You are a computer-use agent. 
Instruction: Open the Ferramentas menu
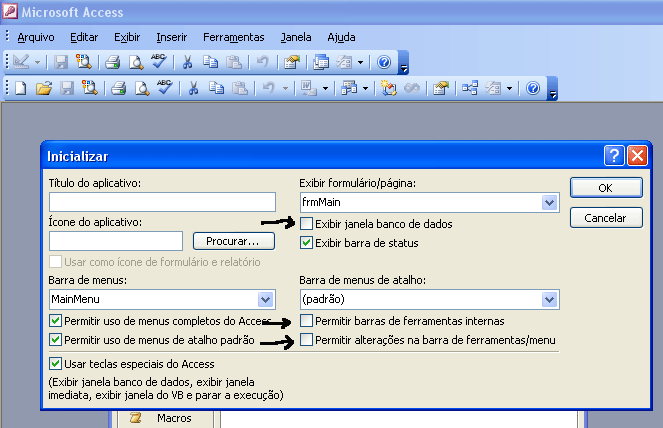(233, 37)
